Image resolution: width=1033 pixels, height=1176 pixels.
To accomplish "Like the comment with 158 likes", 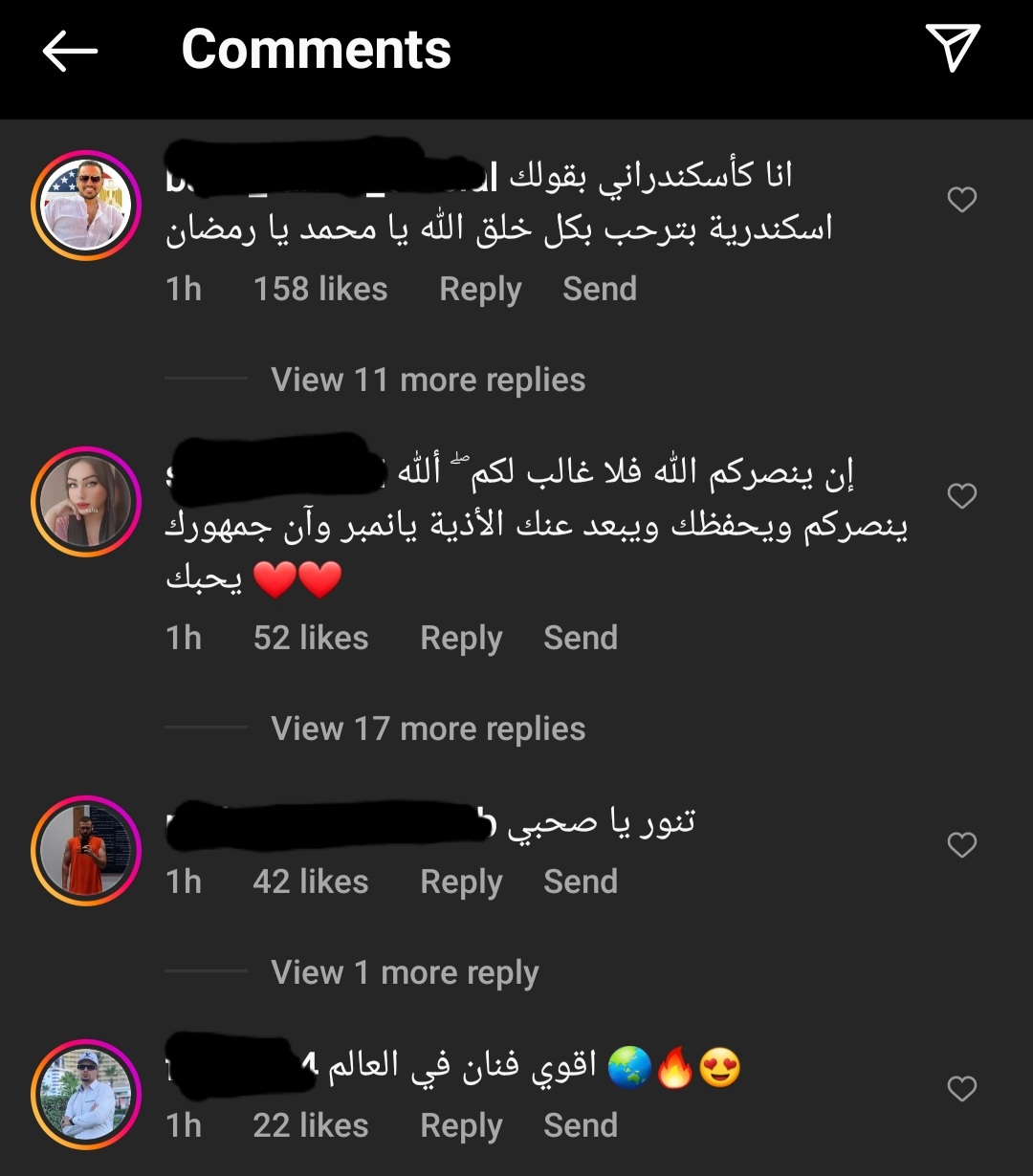I will click(961, 200).
